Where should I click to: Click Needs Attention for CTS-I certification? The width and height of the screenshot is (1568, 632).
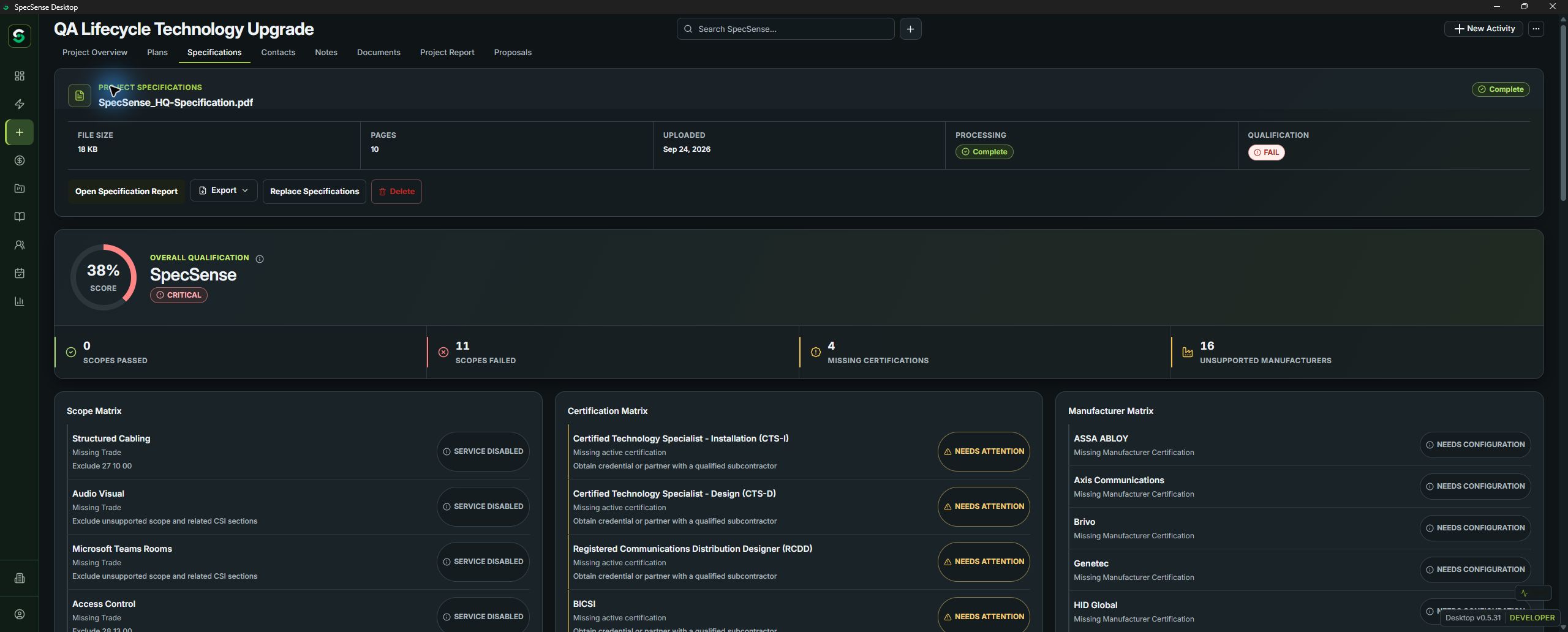tap(984, 452)
